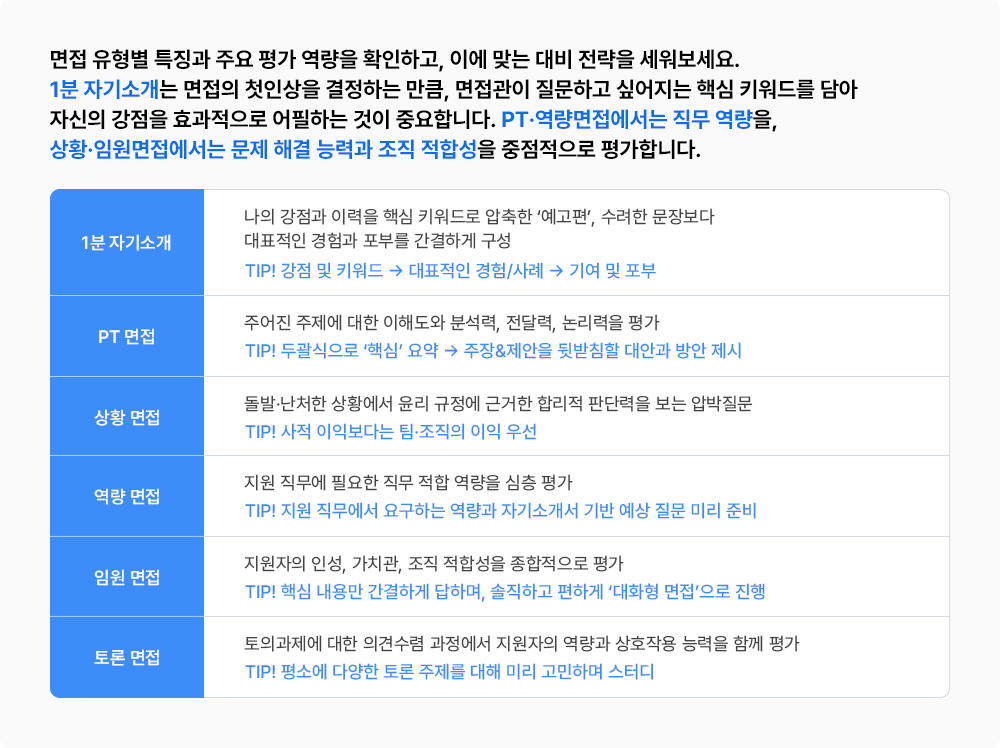The image size is (1000, 748).
Task: Click the tip about '예상 질문 미리 준비'
Action: 501,510
